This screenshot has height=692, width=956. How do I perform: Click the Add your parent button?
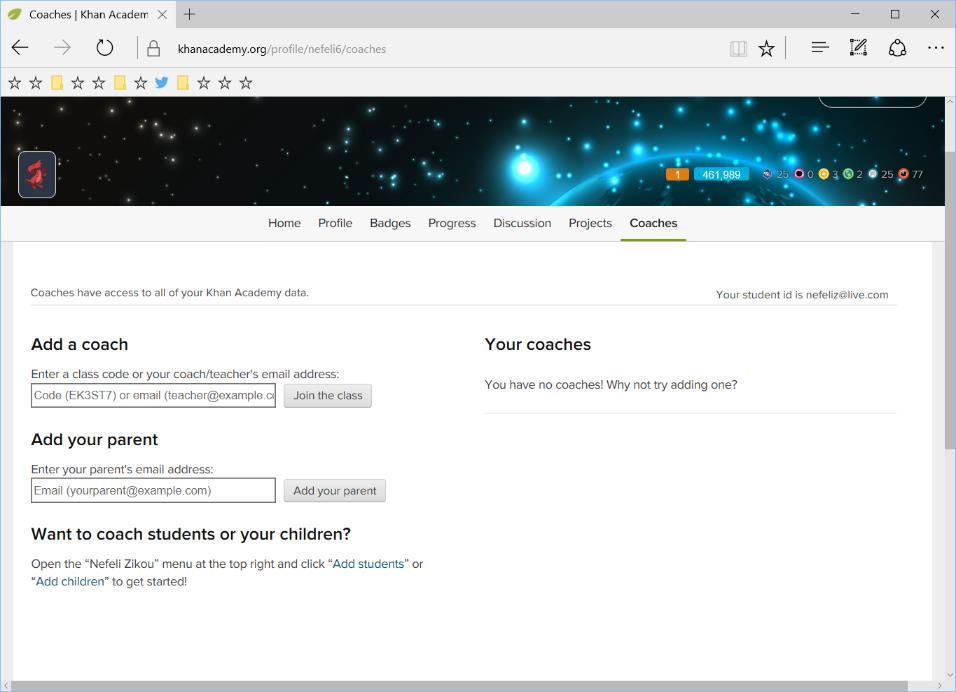point(335,491)
